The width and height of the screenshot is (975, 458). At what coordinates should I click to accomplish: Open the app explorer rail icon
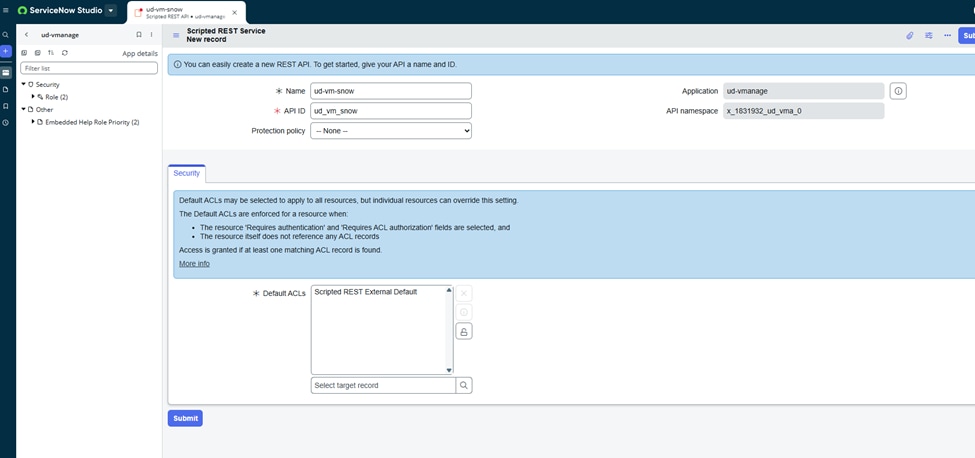click(x=6, y=73)
